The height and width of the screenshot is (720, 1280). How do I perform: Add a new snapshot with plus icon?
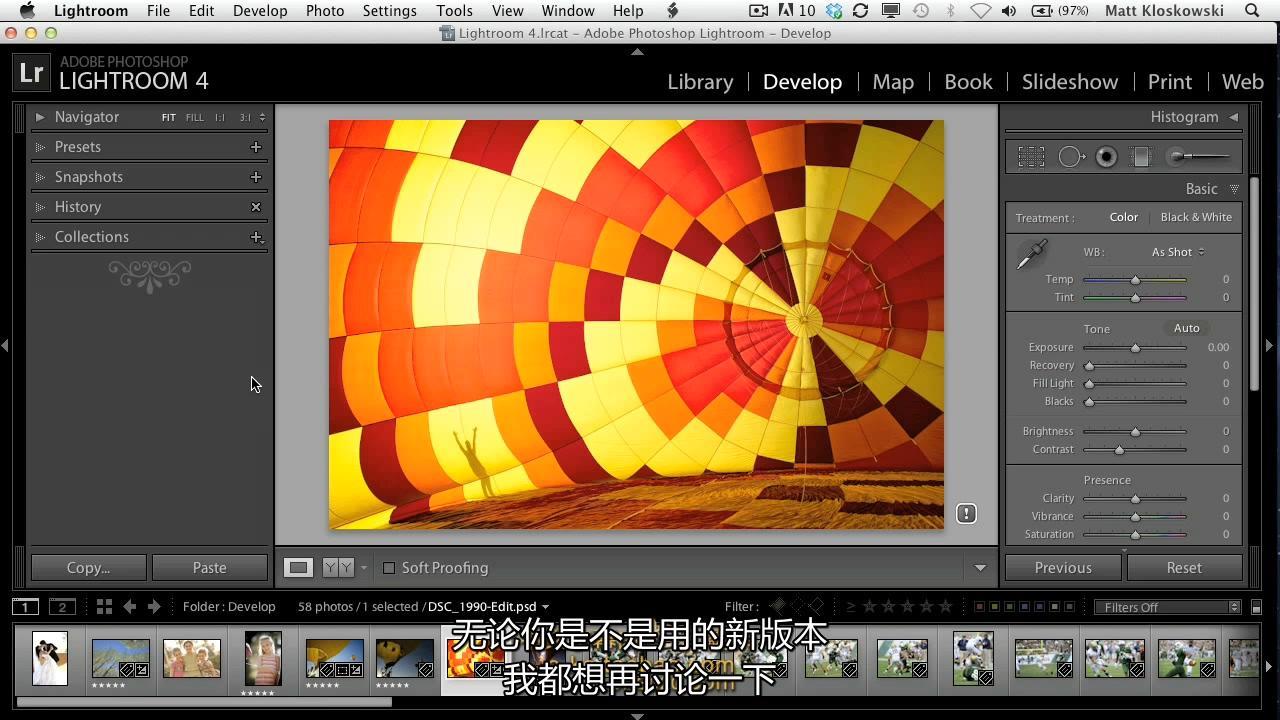(256, 177)
